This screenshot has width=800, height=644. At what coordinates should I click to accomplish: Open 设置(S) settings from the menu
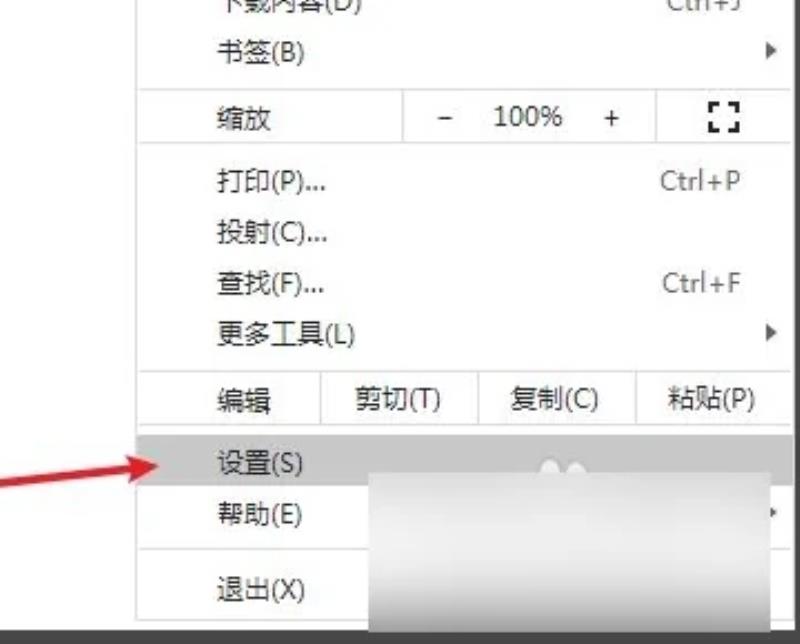click(464, 462)
